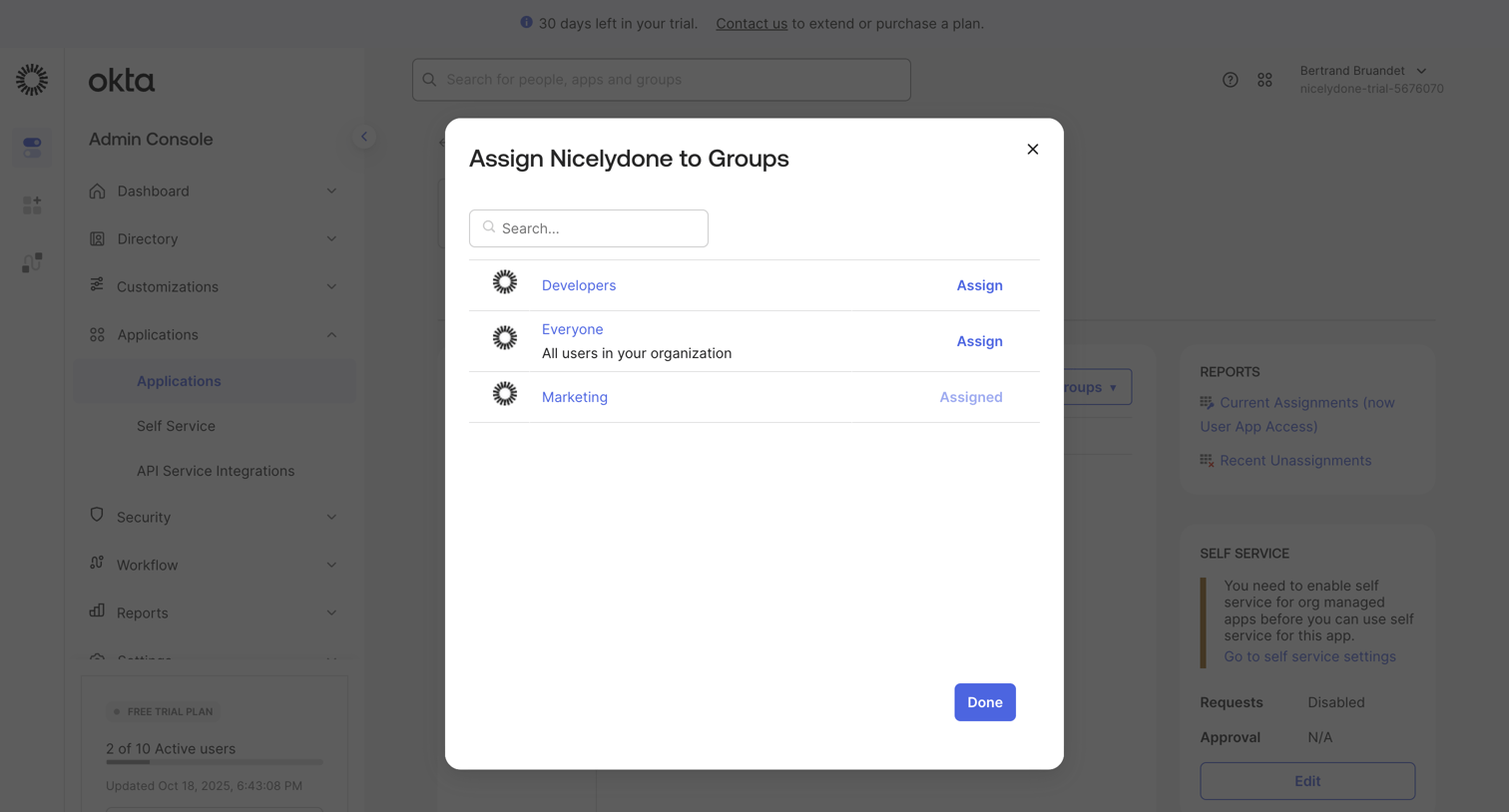
Task: Open the Bertrand Bruandet account dropdown
Action: (x=1363, y=71)
